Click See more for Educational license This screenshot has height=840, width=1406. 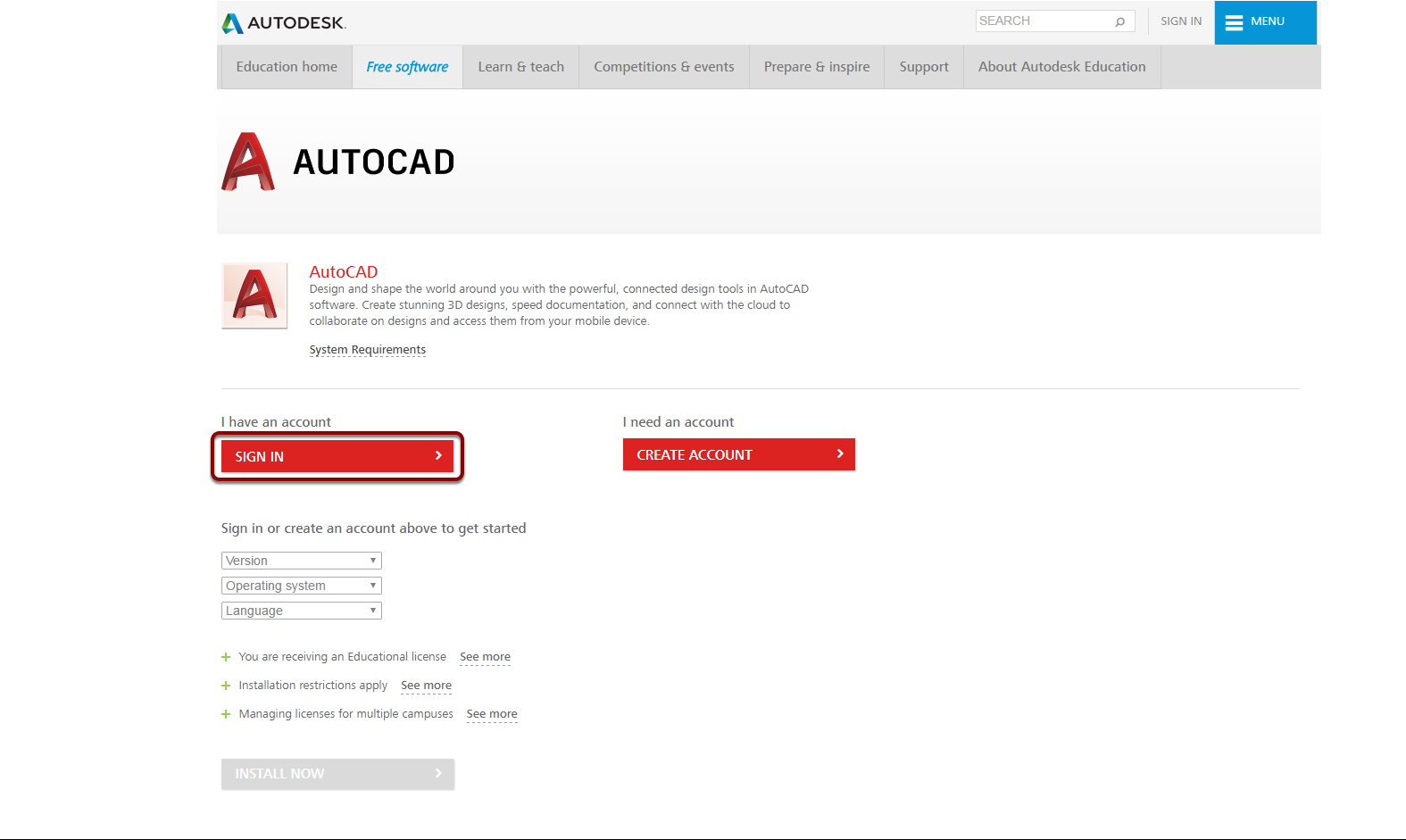486,657
